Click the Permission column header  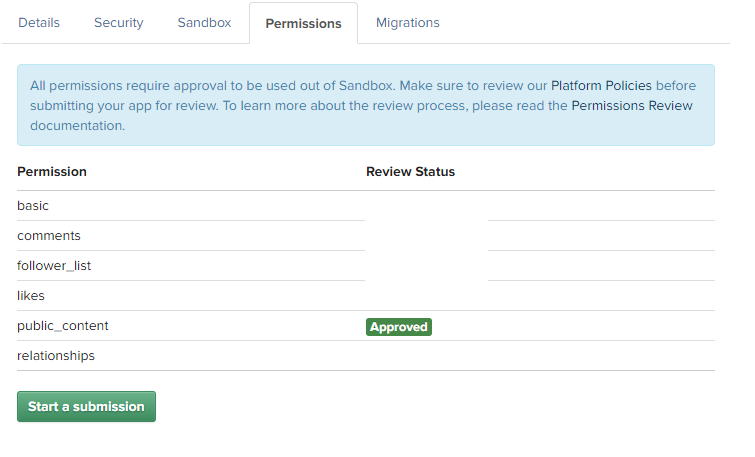(x=52, y=172)
